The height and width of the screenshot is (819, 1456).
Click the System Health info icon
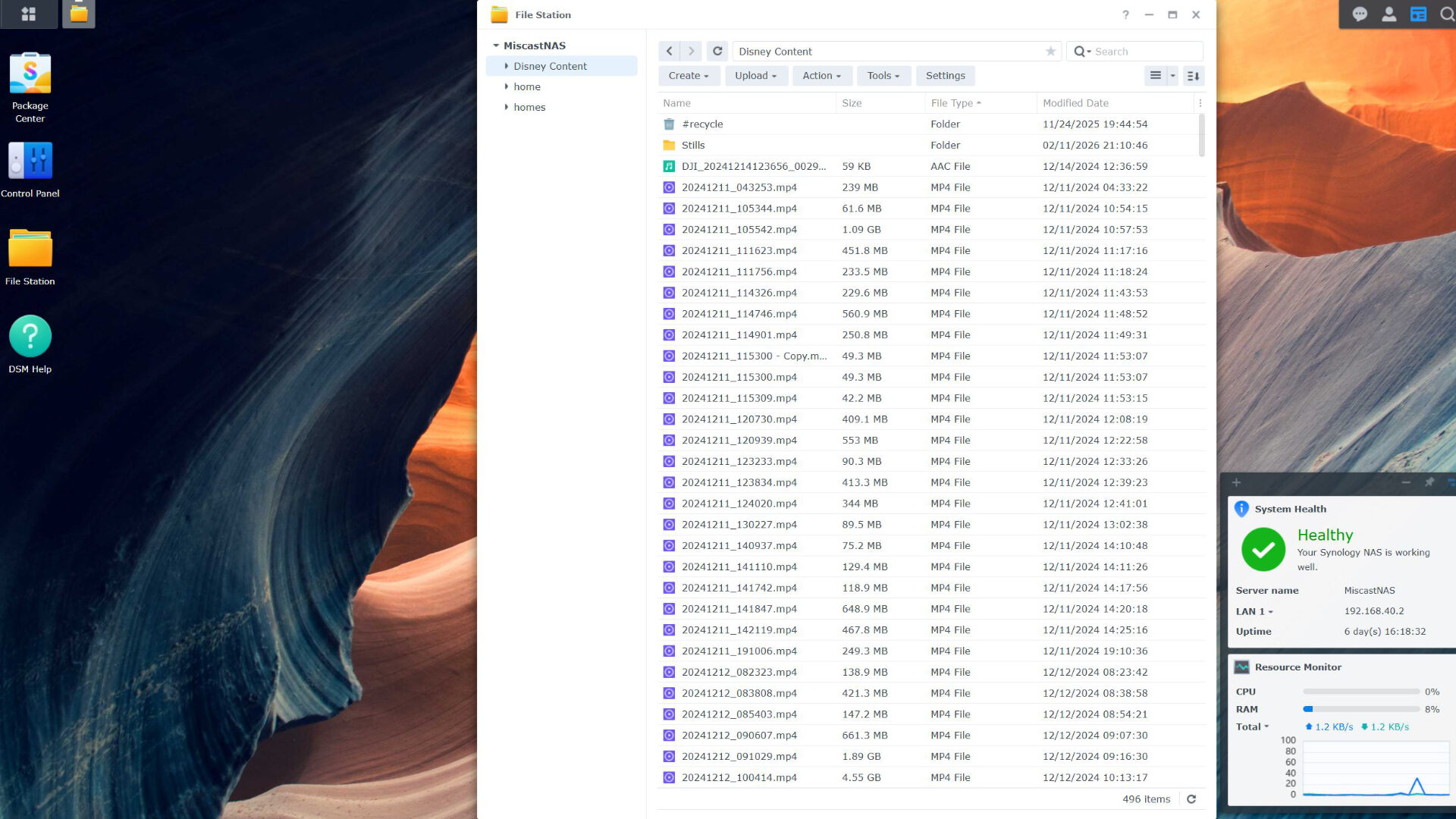pyautogui.click(x=1241, y=509)
